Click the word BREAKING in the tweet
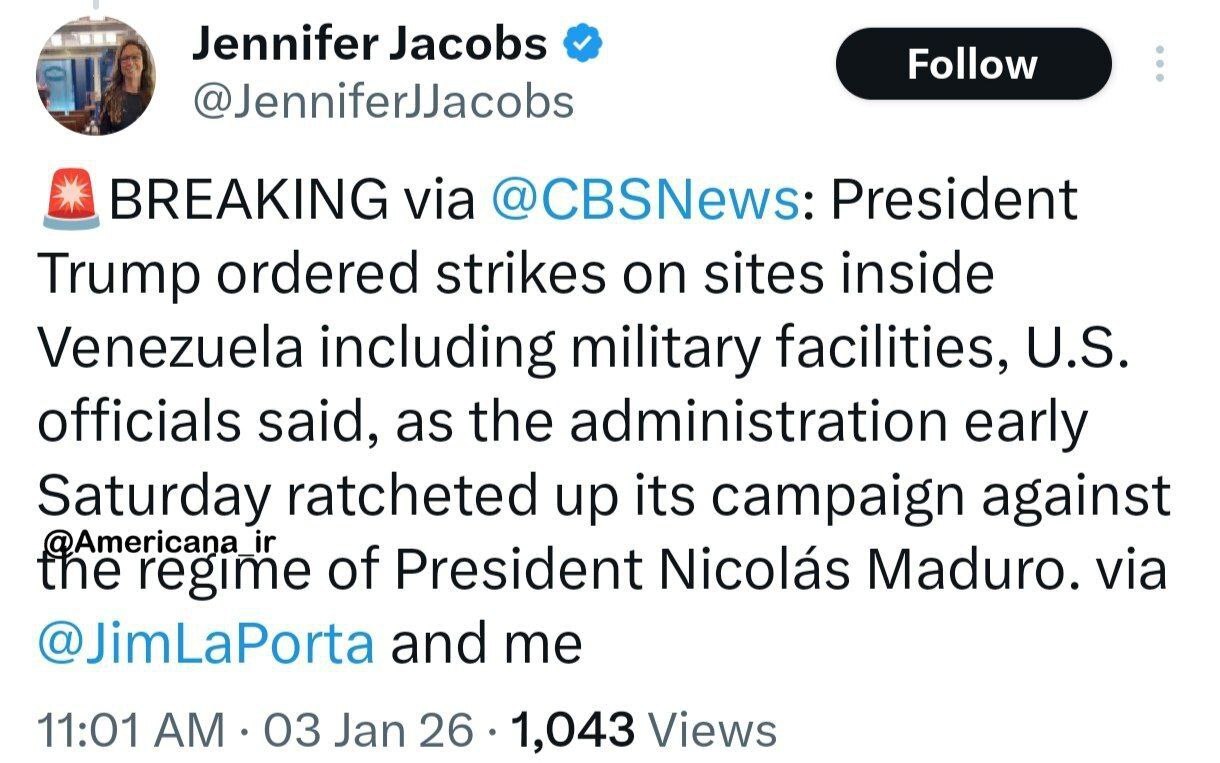The height and width of the screenshot is (763, 1220). pyautogui.click(x=248, y=199)
